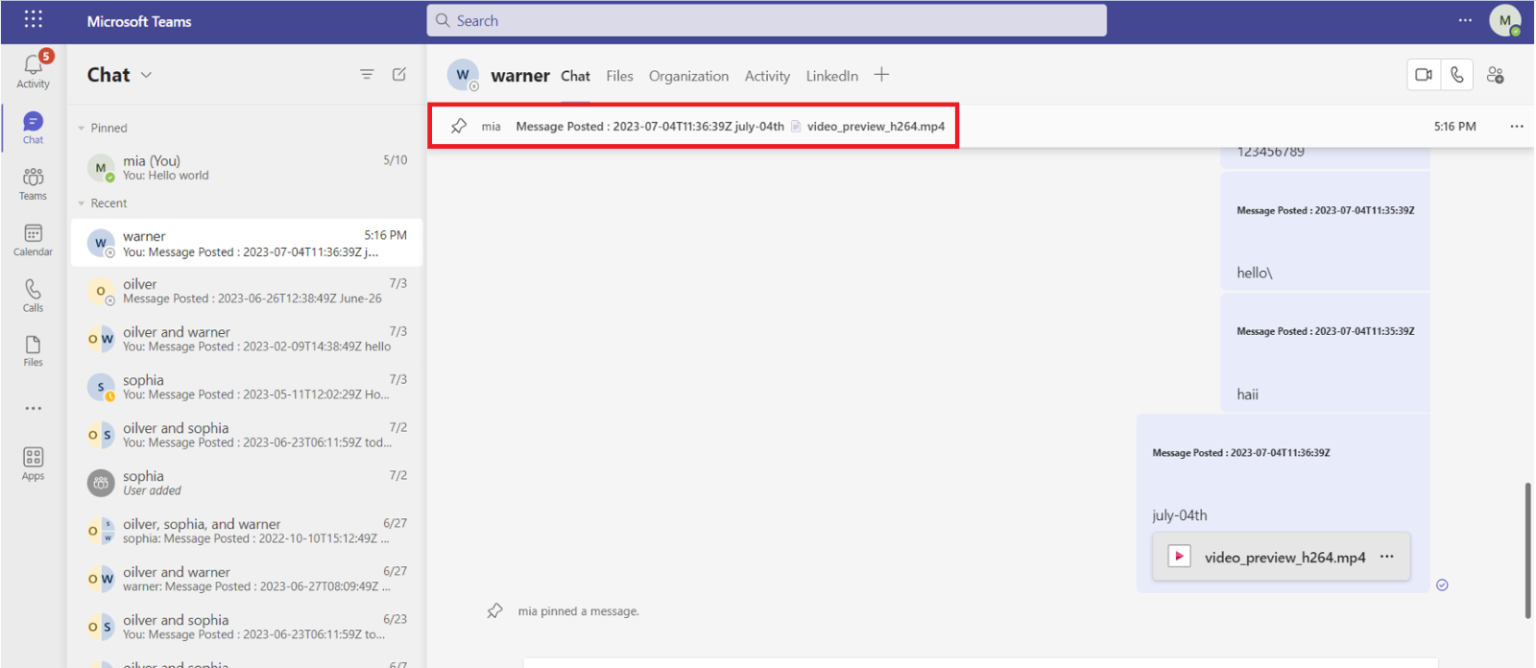Open the Chat dropdown arrow
Viewport: 1536px width, 668px height.
coord(144,74)
